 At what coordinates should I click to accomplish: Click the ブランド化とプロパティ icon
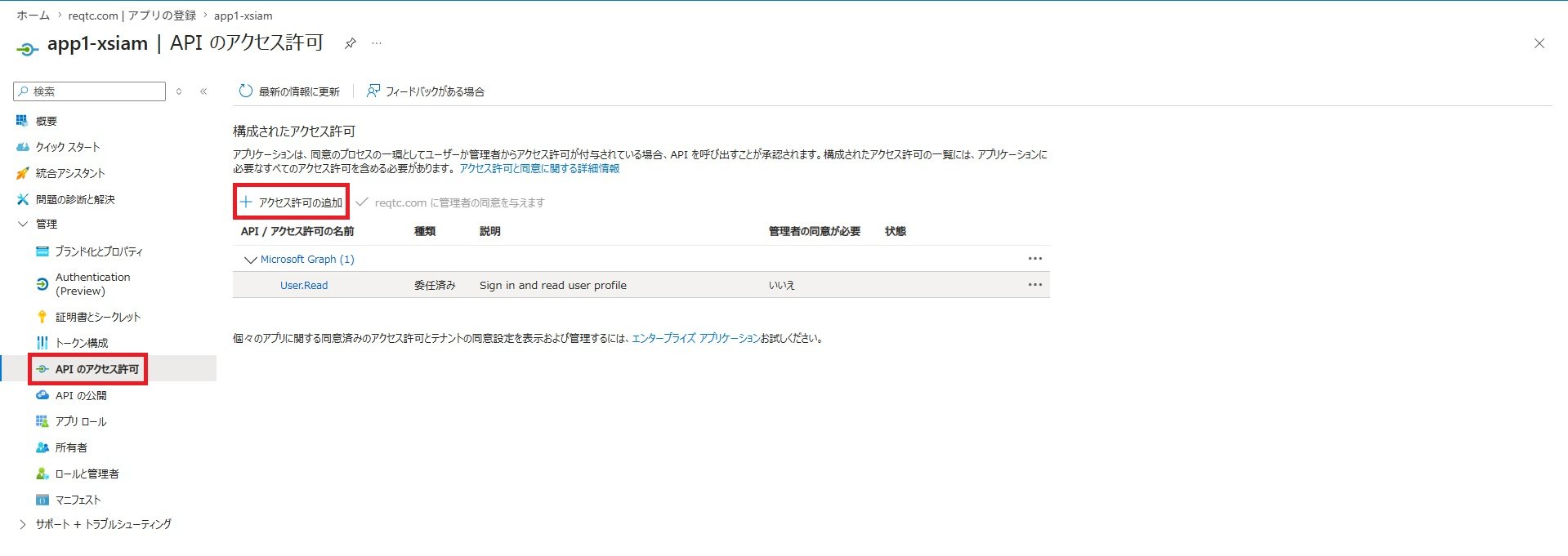tap(42, 251)
